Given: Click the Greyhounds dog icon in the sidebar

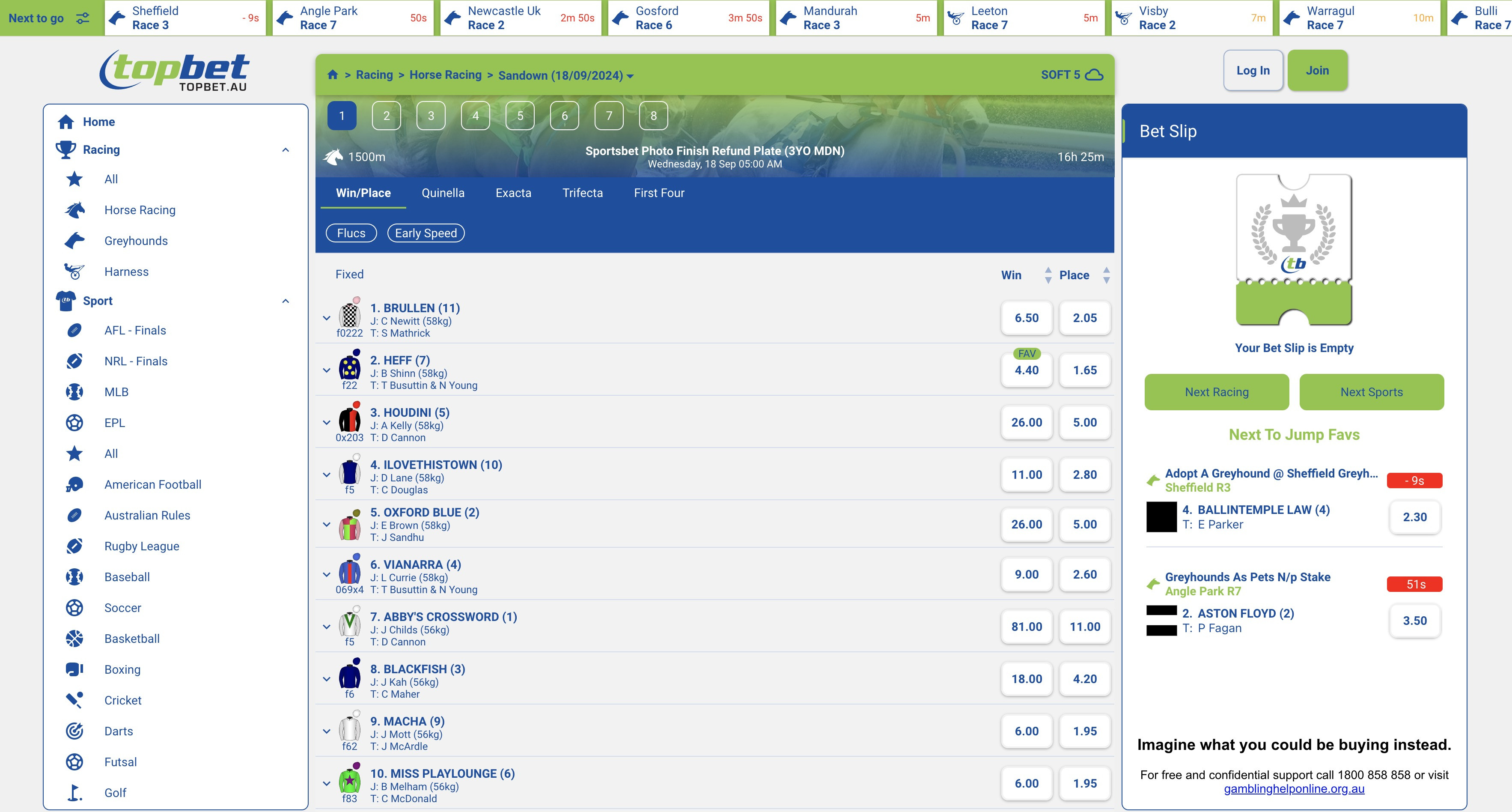Looking at the screenshot, I should click(x=74, y=241).
